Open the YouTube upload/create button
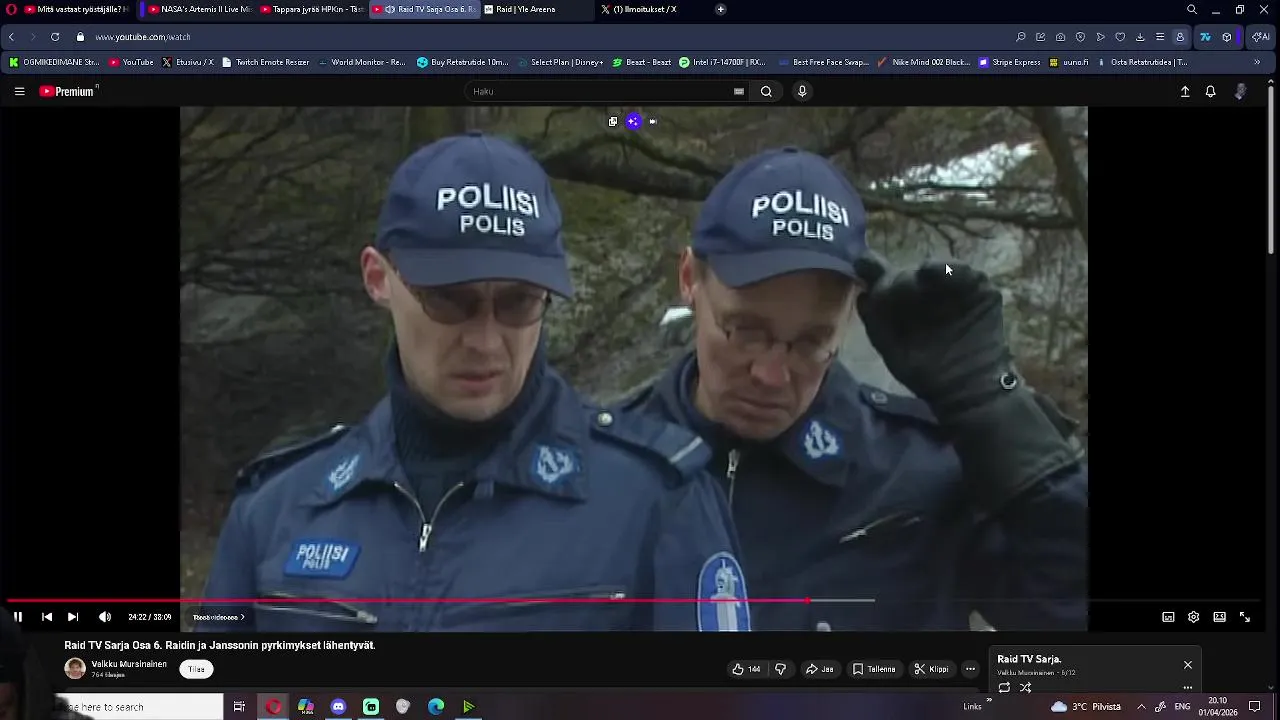Viewport: 1280px width, 720px height. pos(1185,91)
